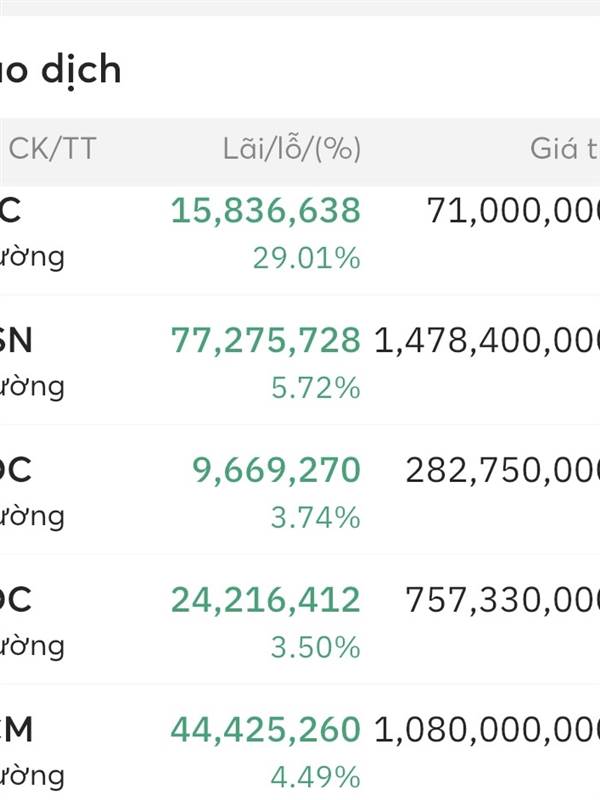This screenshot has width=600, height=800.
Task: Select the profit value 9,669,270
Action: click(275, 470)
